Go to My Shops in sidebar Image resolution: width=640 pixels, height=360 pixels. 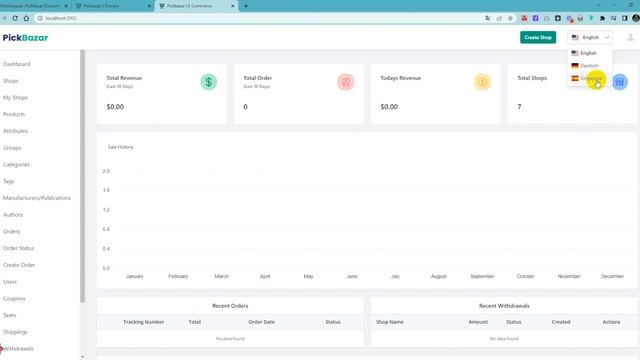[x=16, y=98]
